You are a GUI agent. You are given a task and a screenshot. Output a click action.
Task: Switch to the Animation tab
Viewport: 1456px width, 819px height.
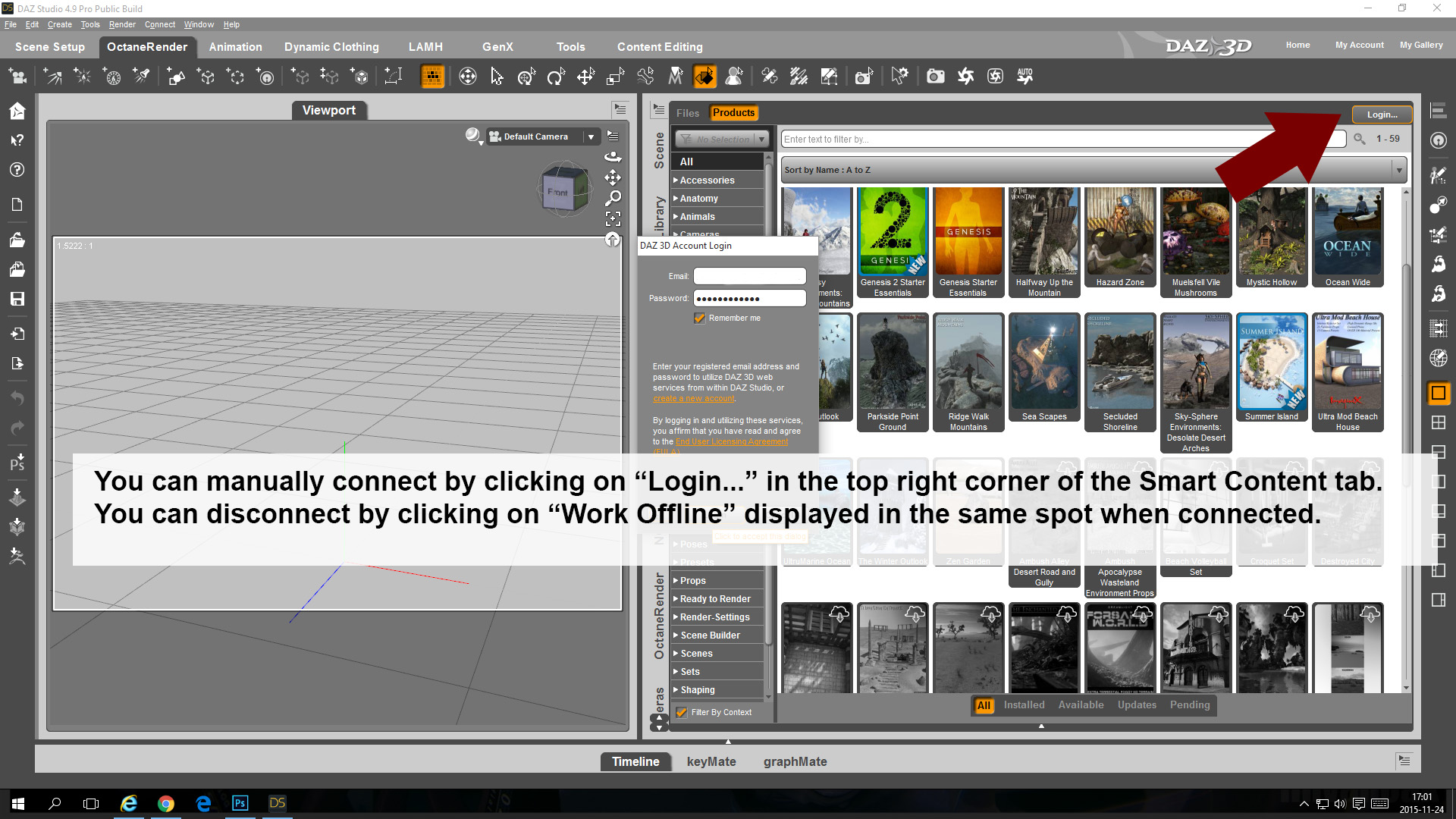point(235,47)
